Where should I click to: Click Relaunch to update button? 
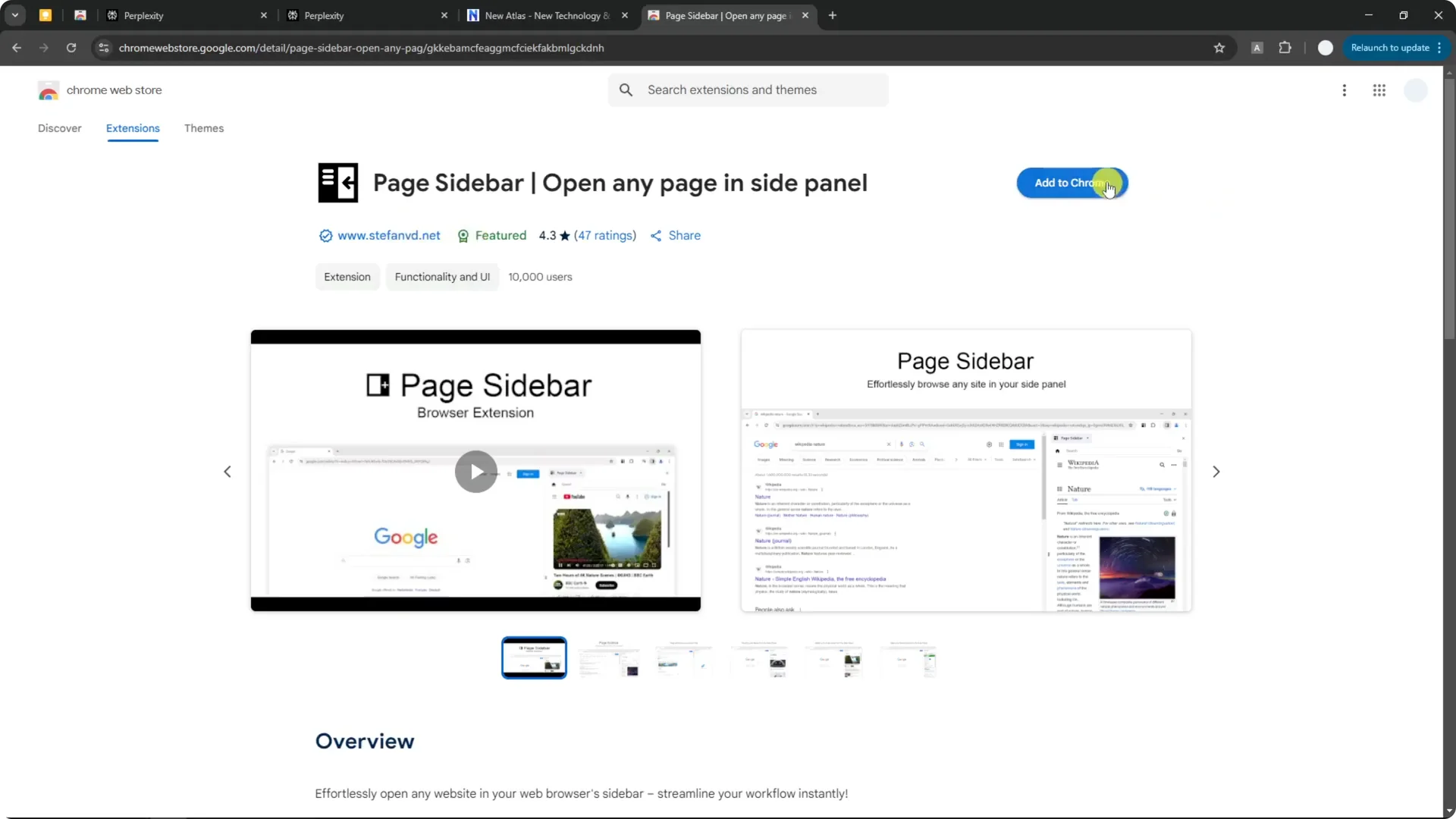click(1392, 48)
